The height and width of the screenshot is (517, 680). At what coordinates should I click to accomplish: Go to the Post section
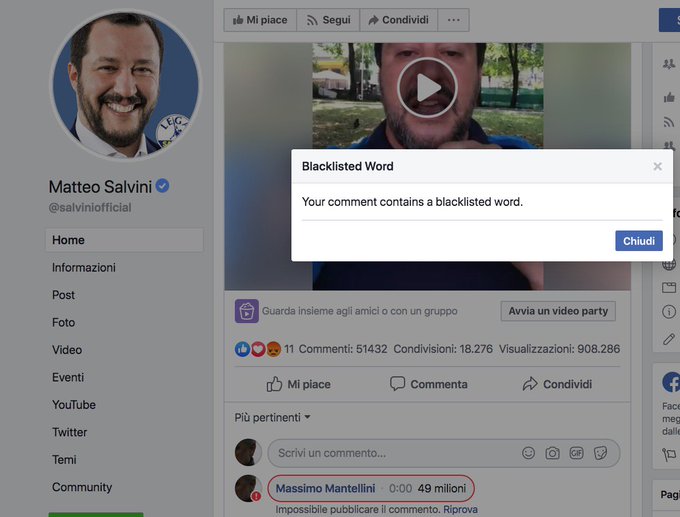[x=63, y=295]
